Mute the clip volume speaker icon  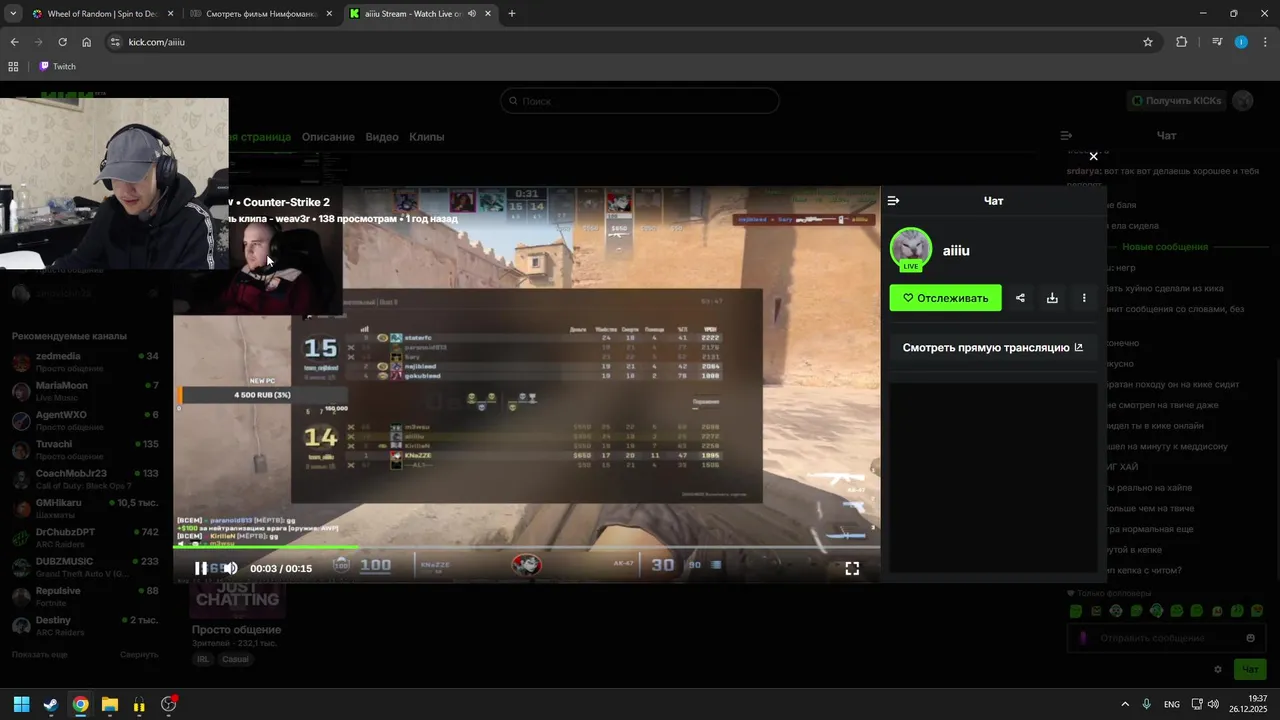point(230,568)
